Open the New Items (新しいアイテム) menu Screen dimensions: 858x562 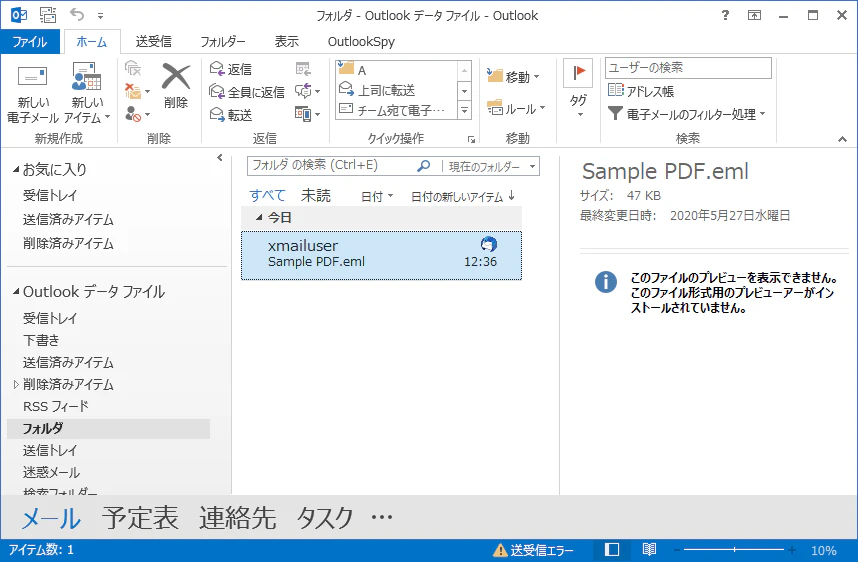87,93
